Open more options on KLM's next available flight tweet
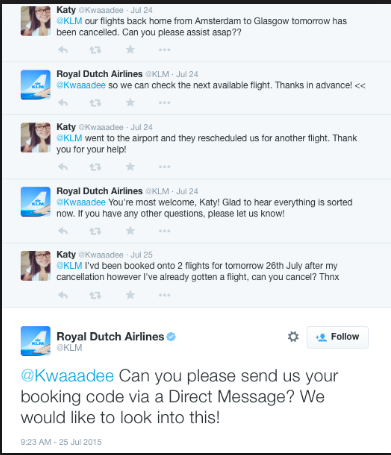The image size is (391, 455). point(164,103)
